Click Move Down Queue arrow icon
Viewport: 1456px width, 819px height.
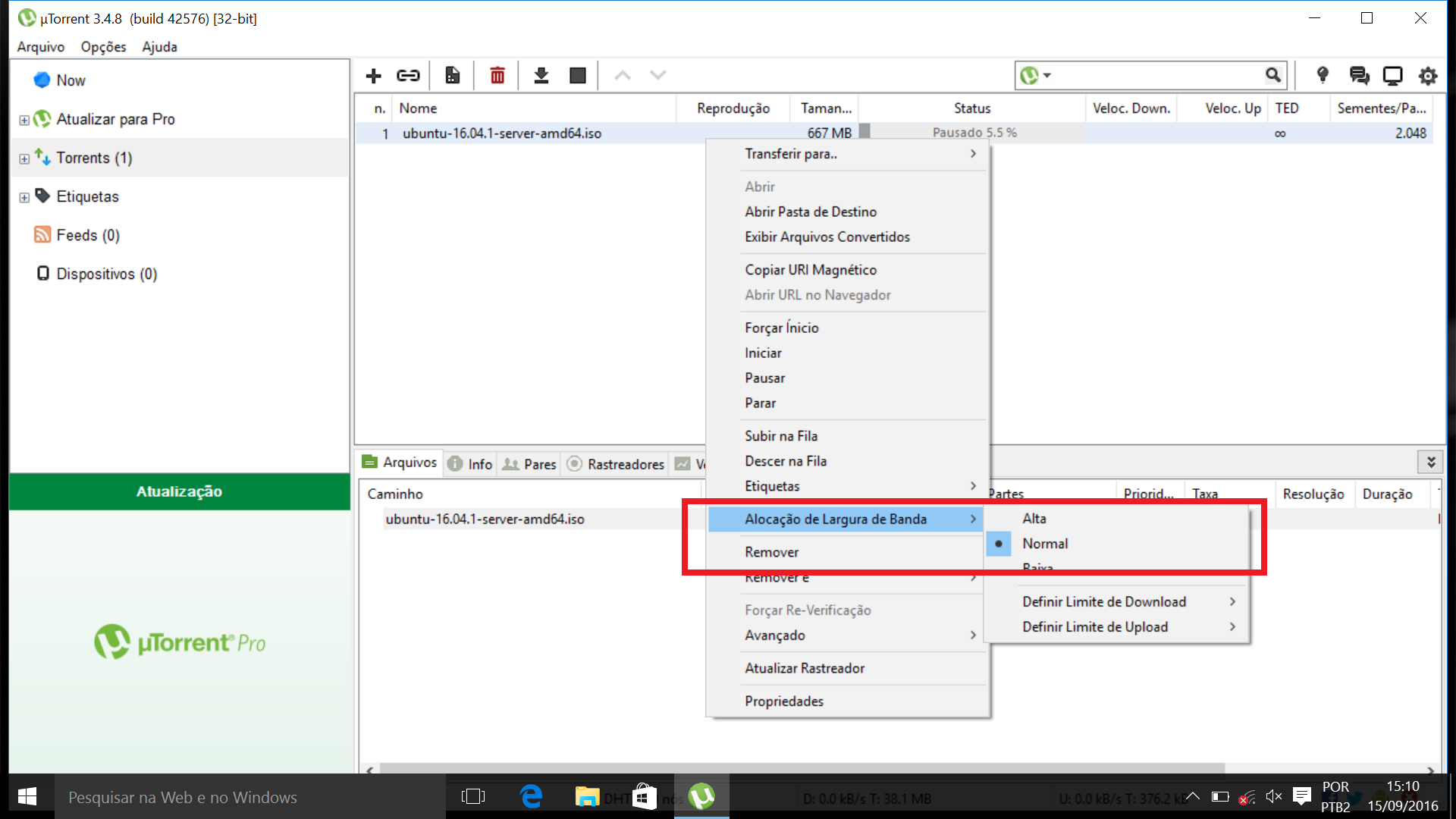657,76
